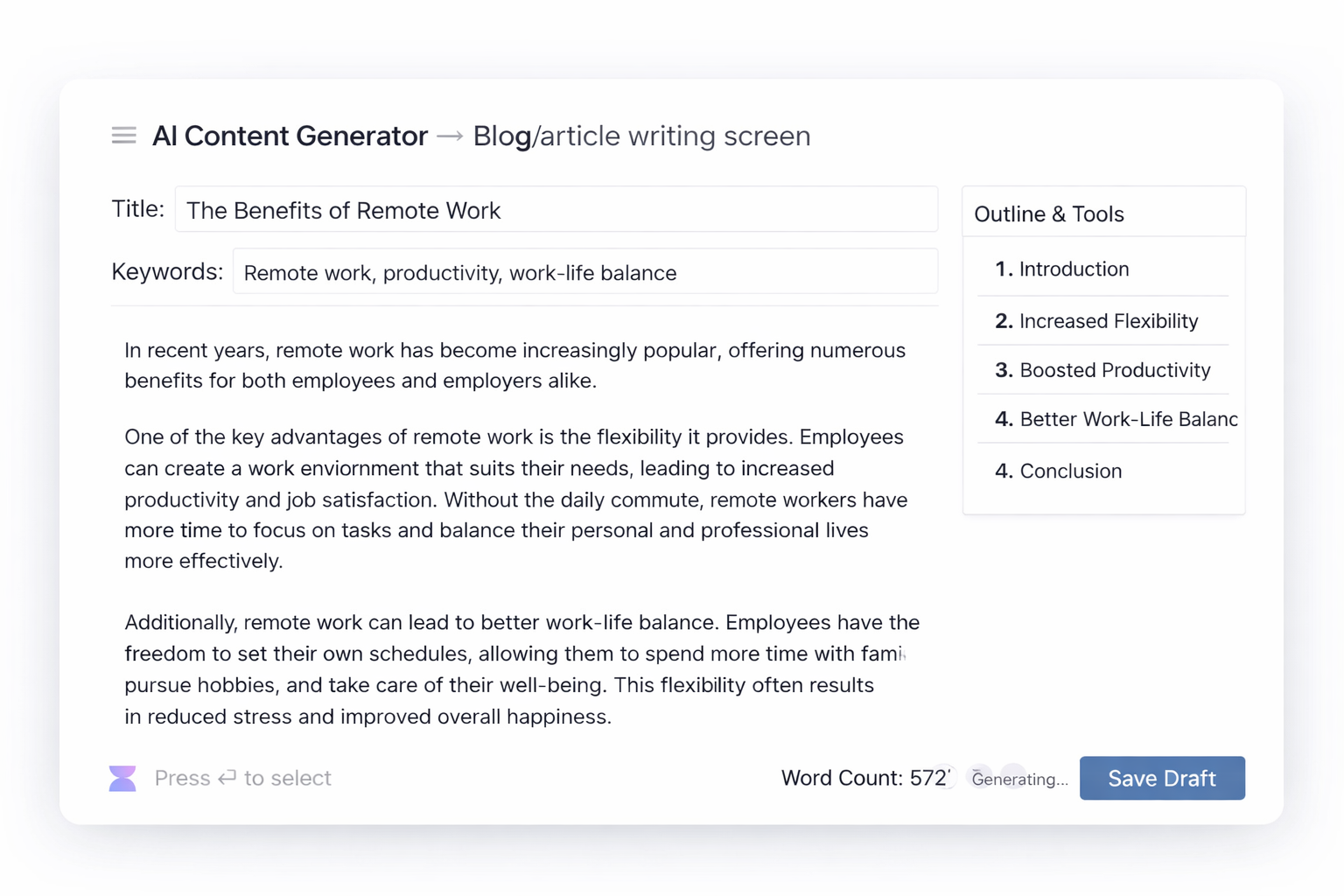Screen dimensions: 1344x896
Task: Select the Introduction outline item
Action: [1074, 269]
